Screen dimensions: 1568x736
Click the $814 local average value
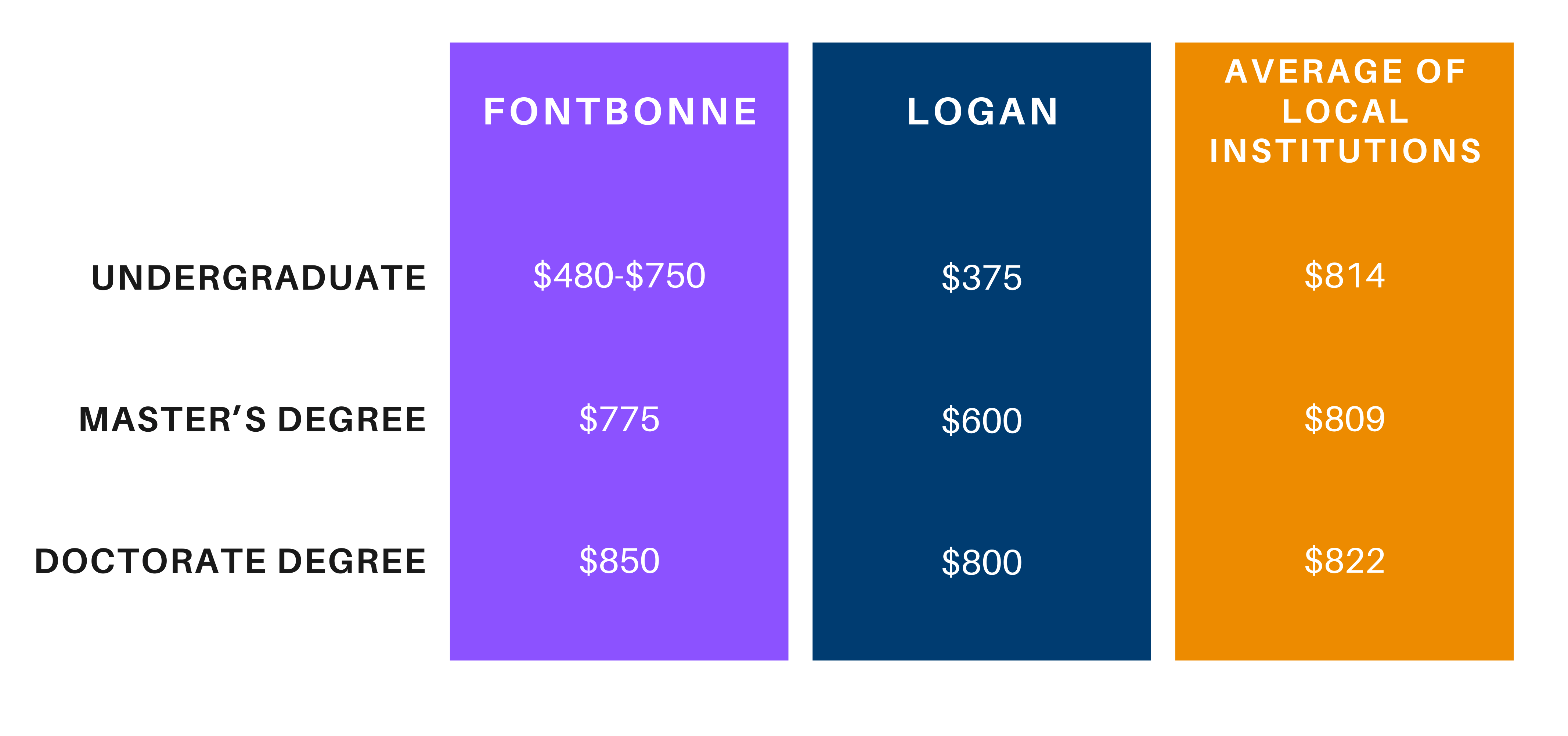[x=1344, y=276]
